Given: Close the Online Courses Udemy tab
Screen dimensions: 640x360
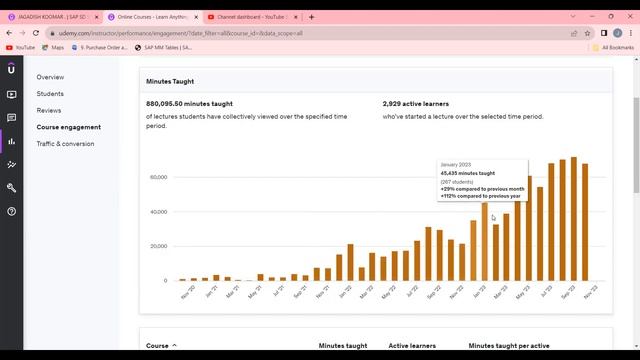Looking at the screenshot, I should [196, 17].
